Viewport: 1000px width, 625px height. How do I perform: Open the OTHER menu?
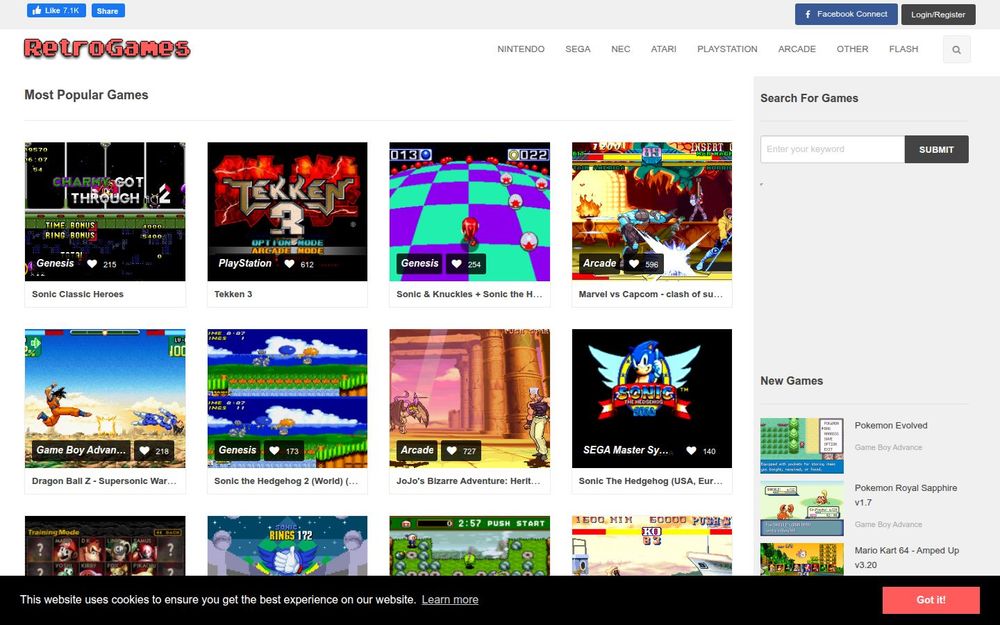click(x=852, y=49)
